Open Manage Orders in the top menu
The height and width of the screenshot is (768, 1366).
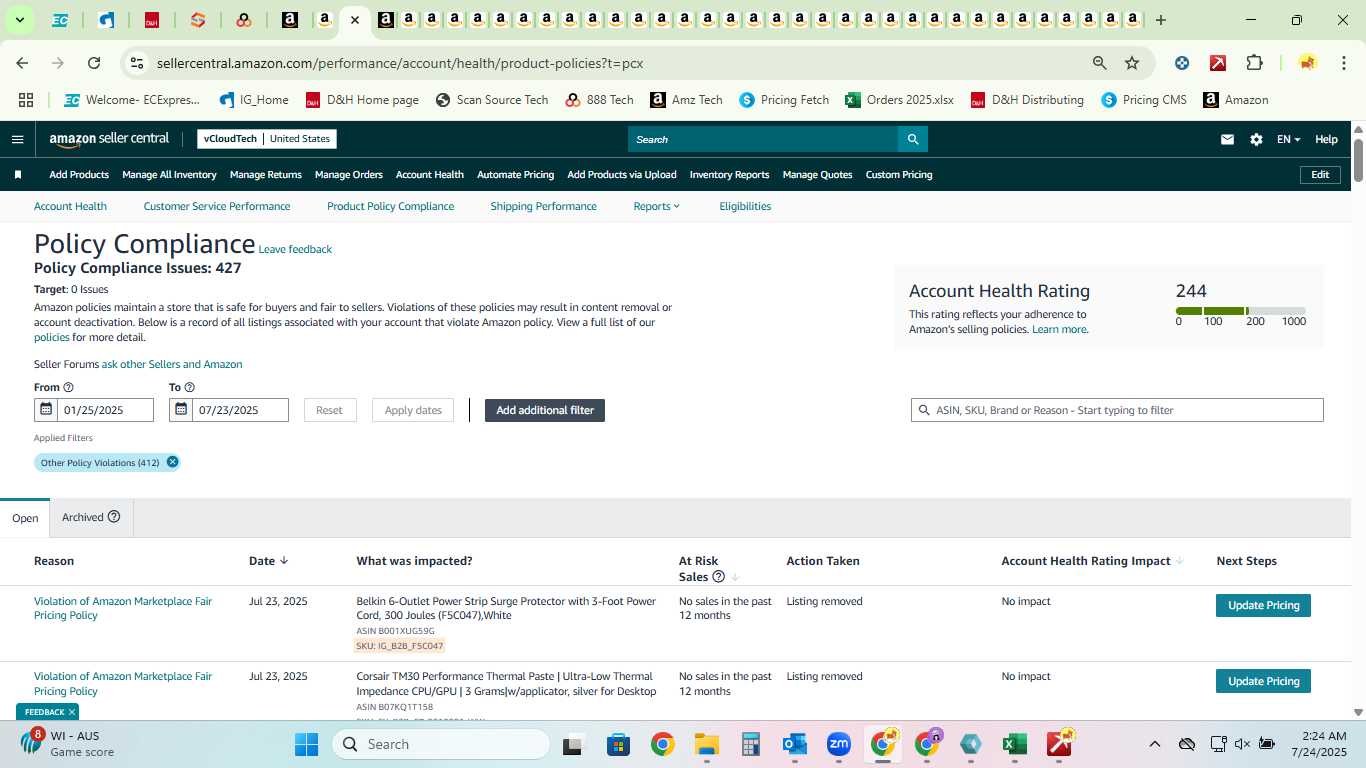349,175
